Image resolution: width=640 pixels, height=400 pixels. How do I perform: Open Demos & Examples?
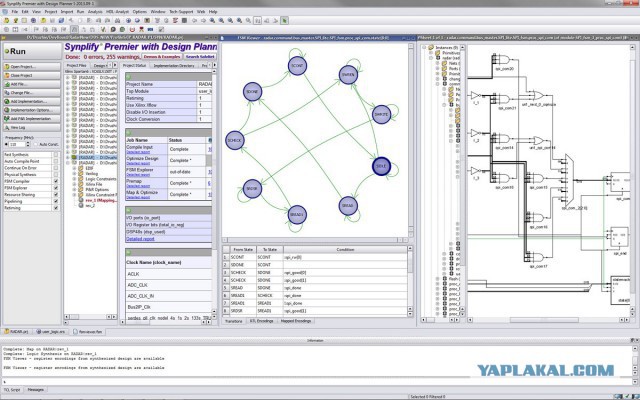(x=162, y=56)
